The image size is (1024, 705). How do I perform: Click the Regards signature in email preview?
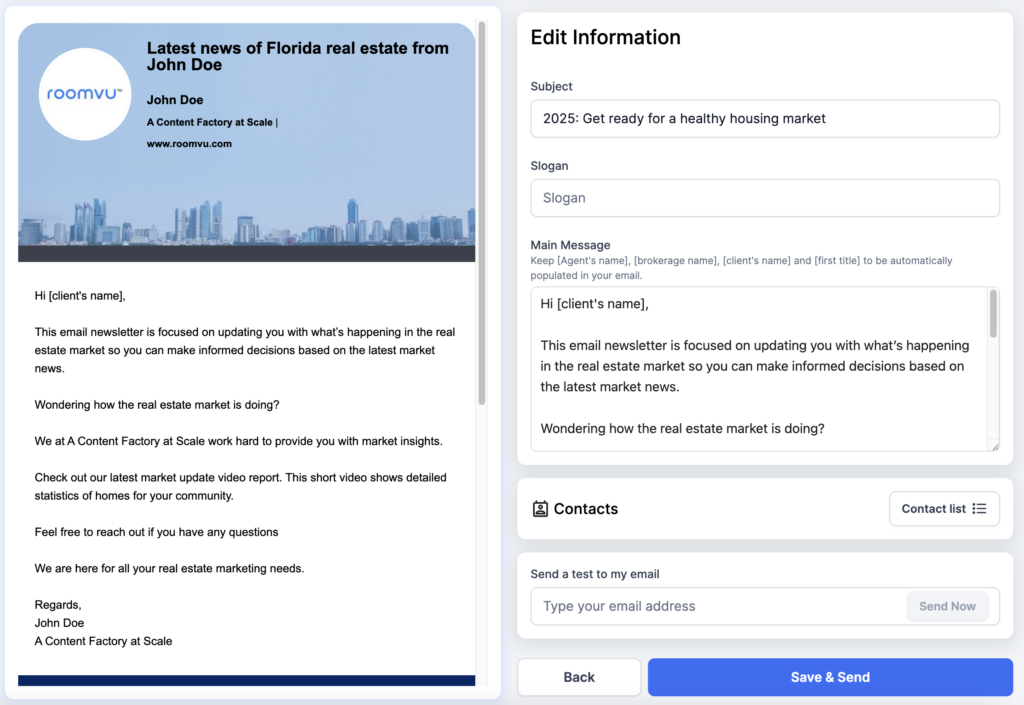58,605
